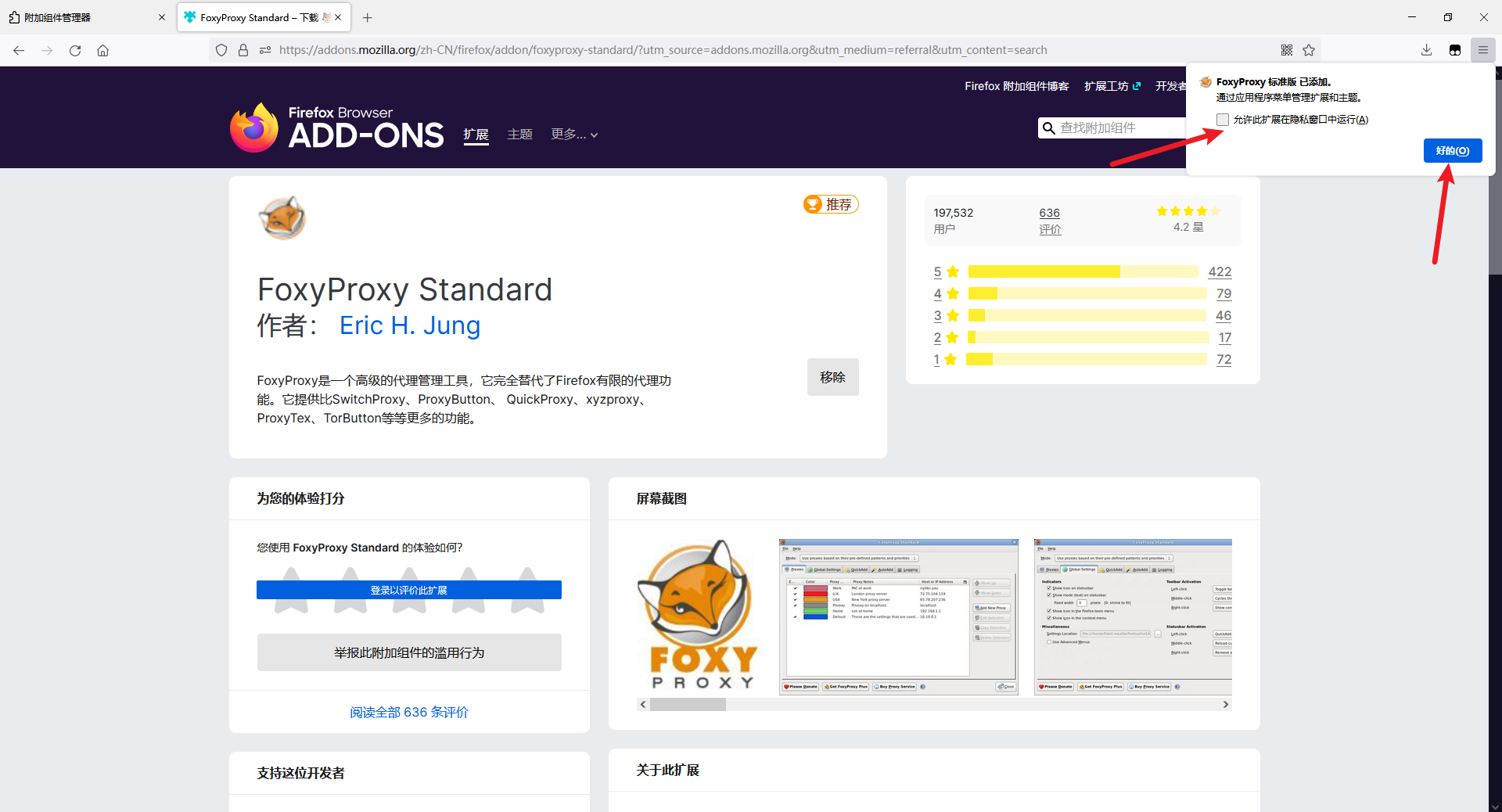Click the 72 one-star review count
This screenshot has height=812, width=1502.
tap(1224, 359)
